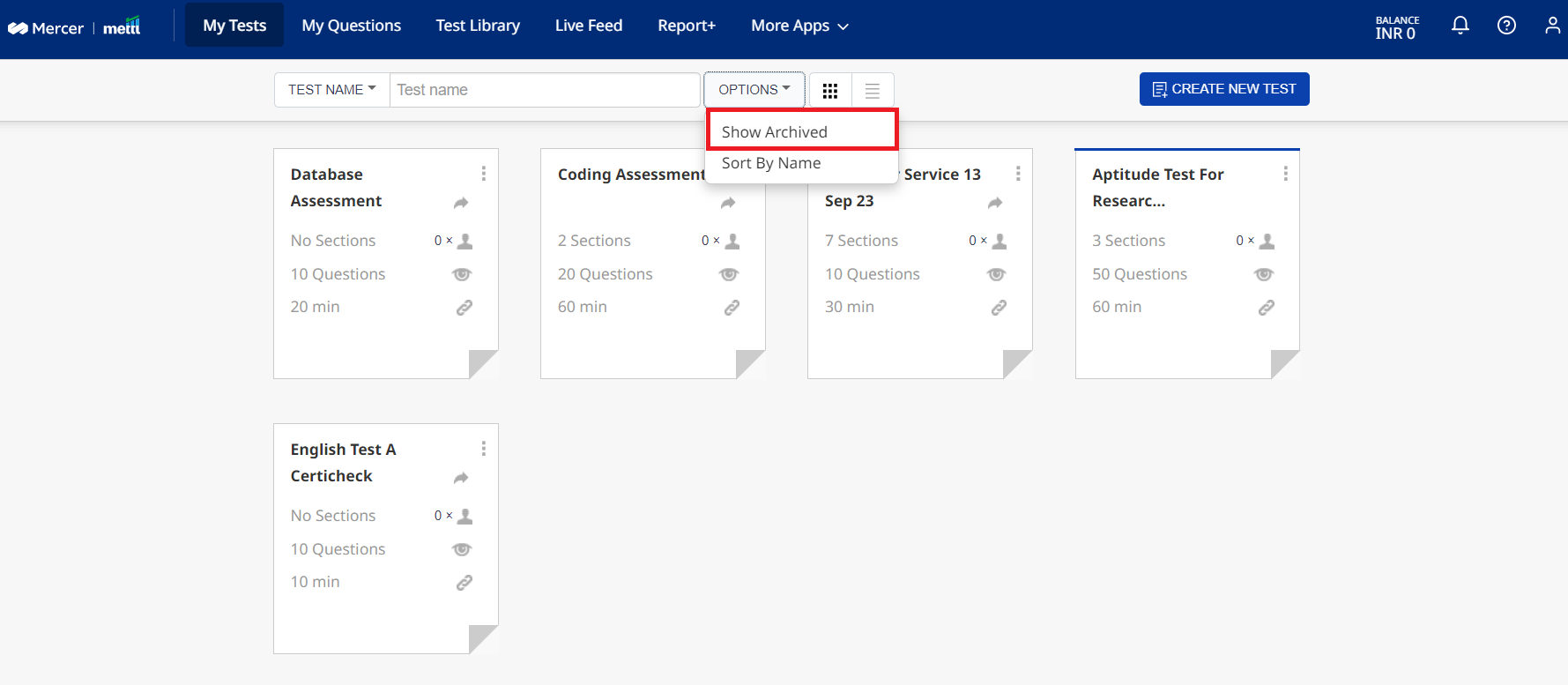The height and width of the screenshot is (685, 1568).
Task: Click the '7 Sections' text
Action: tap(861, 241)
